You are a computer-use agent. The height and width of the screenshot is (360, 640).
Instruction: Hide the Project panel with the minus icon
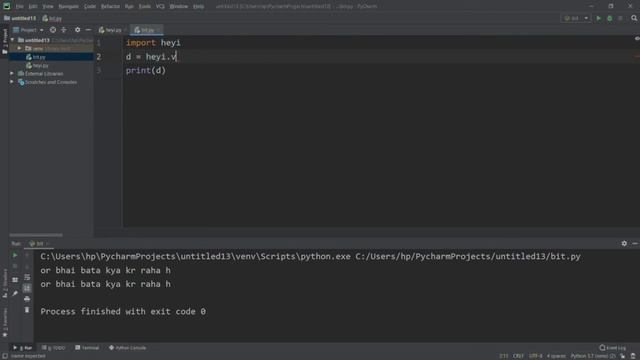(88, 30)
